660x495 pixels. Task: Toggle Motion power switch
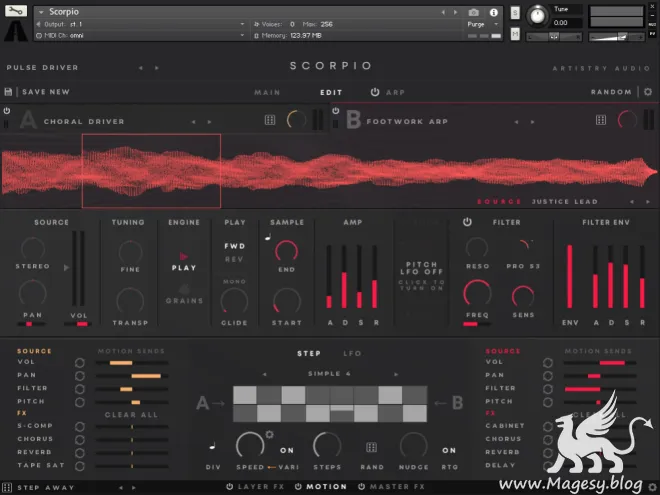(298, 487)
